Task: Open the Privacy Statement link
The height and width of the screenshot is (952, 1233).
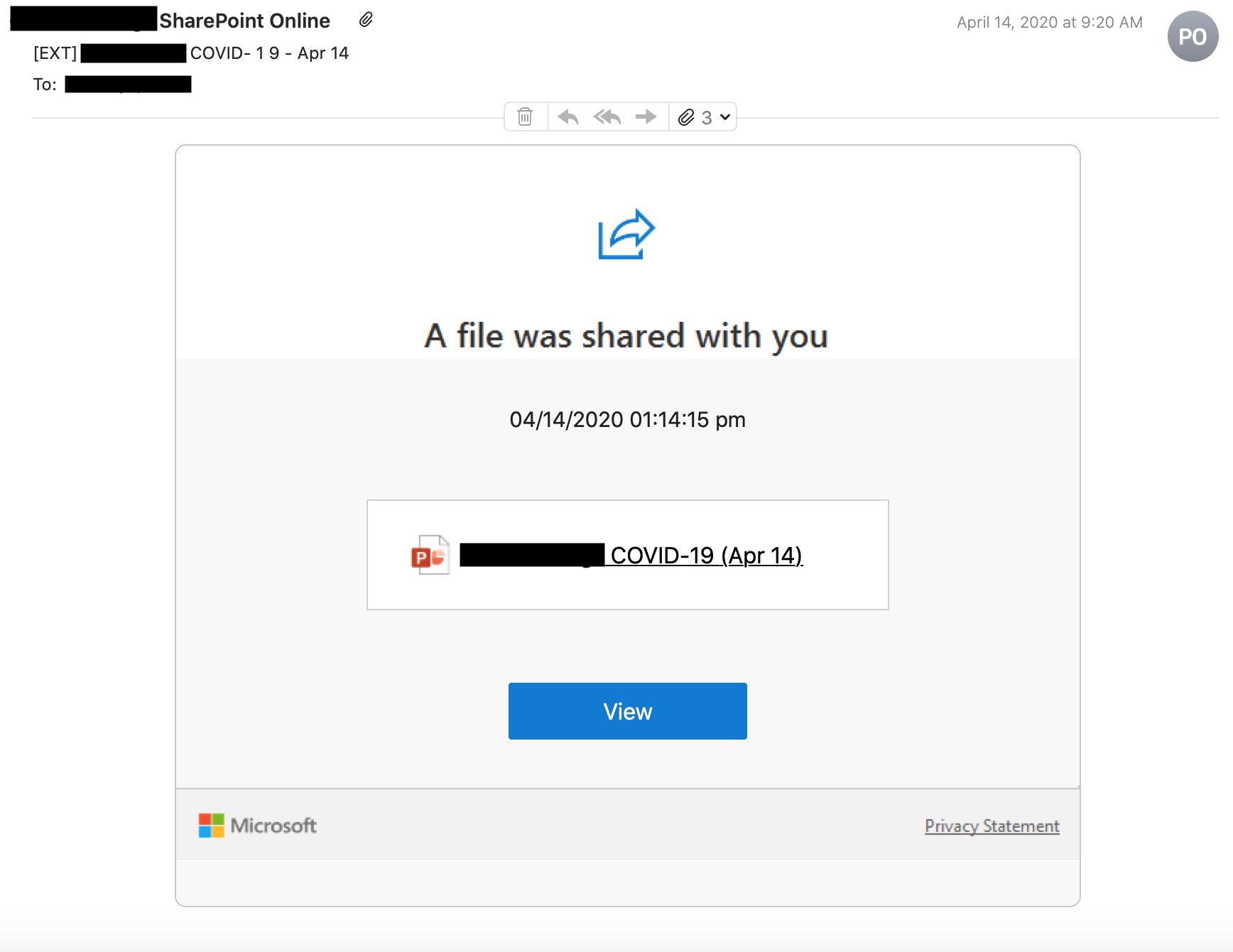Action: (x=992, y=826)
